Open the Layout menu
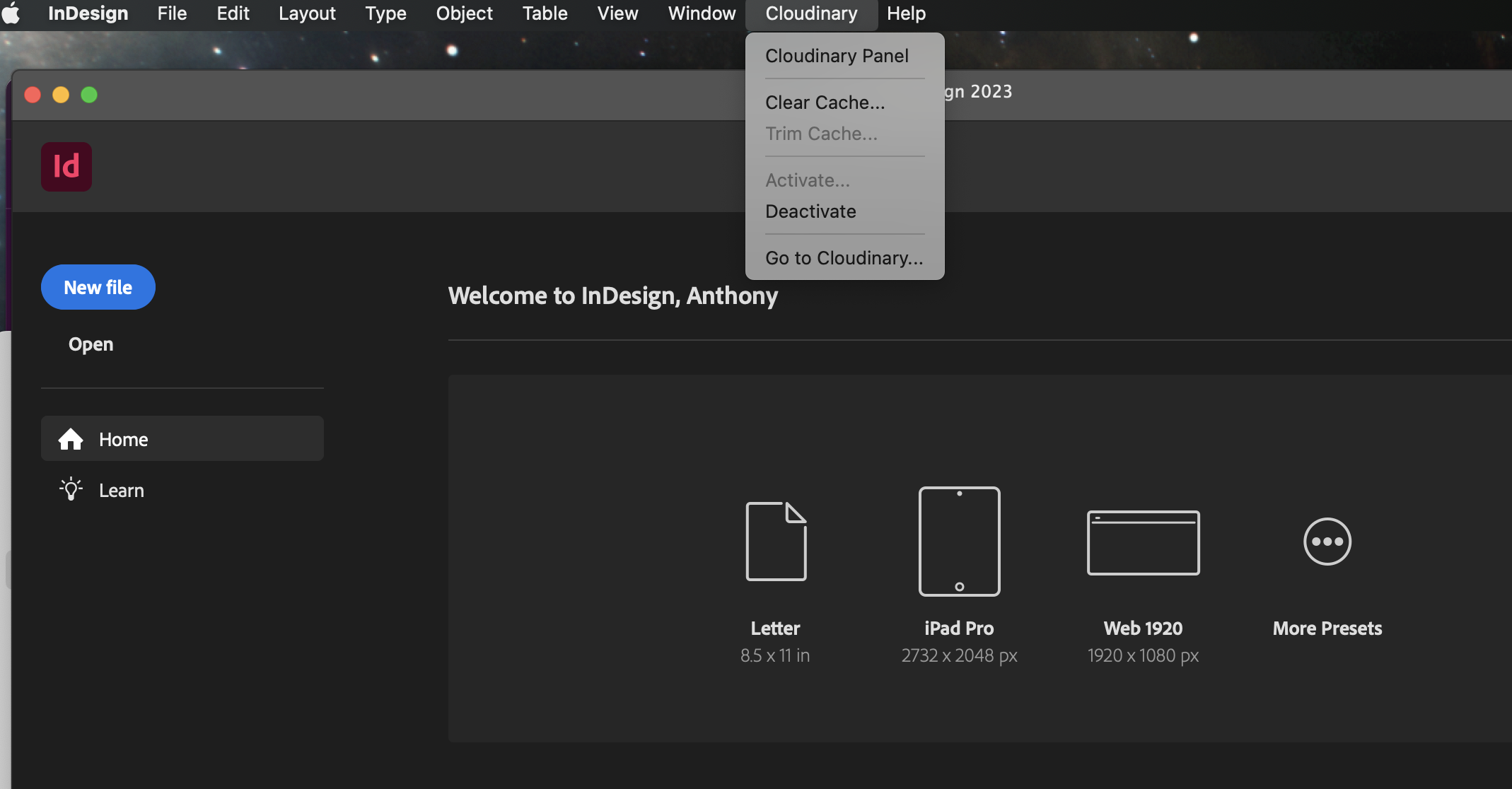 point(307,13)
